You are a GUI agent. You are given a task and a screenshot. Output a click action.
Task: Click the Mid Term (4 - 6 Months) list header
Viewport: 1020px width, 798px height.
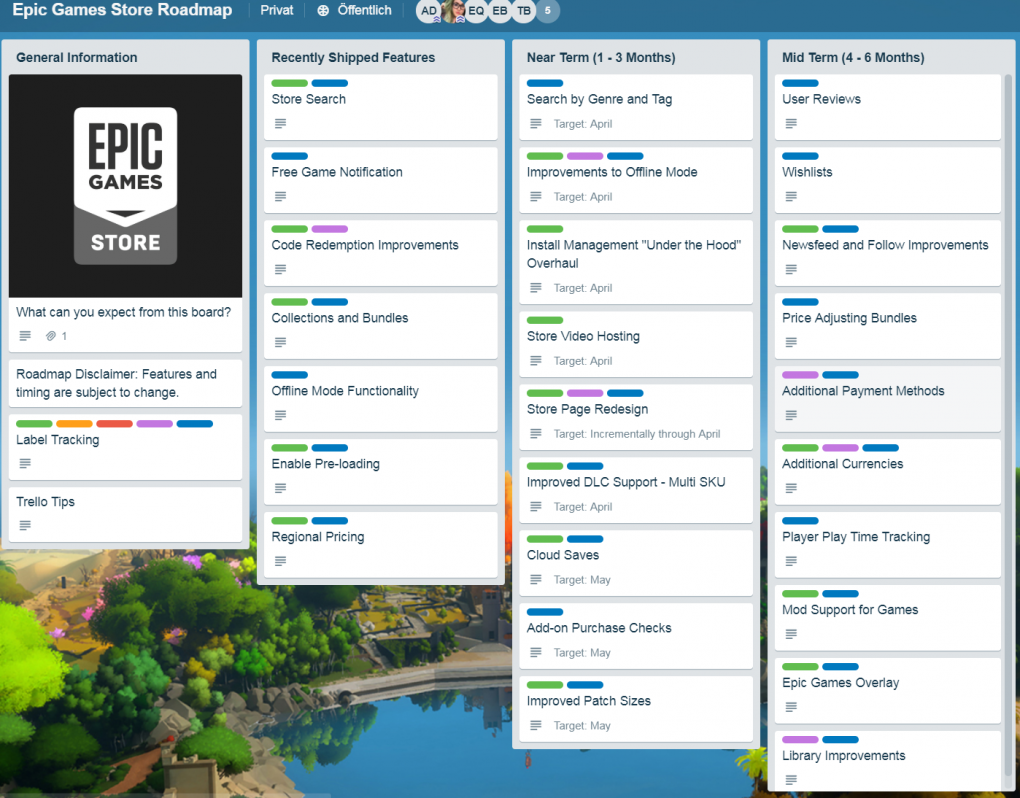tap(853, 57)
